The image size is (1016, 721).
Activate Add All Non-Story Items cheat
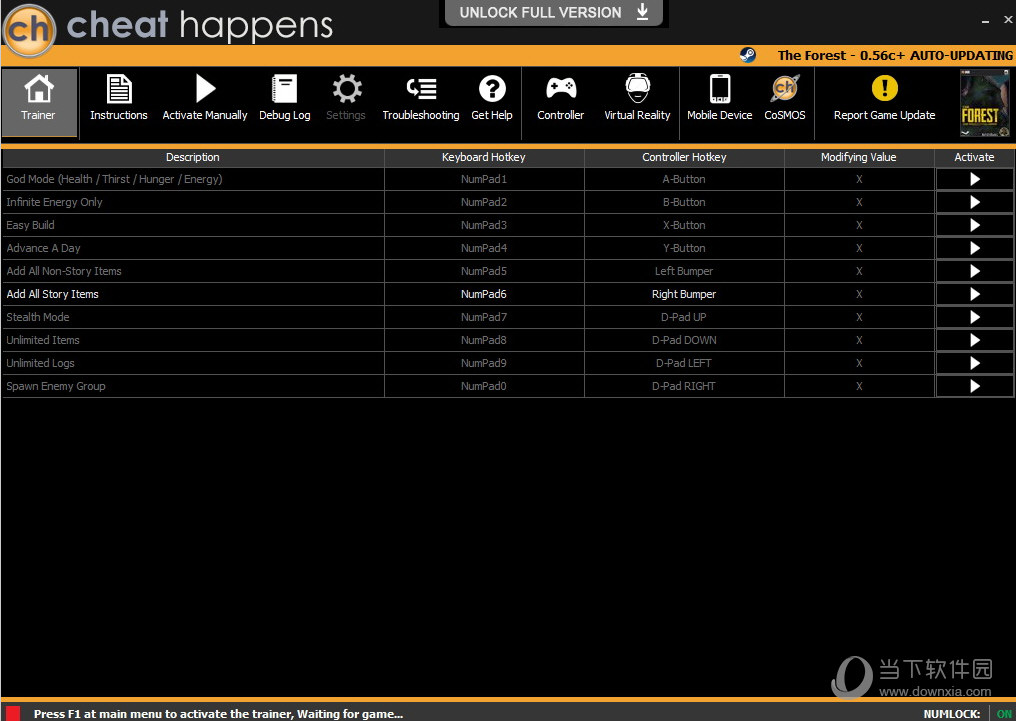point(975,271)
